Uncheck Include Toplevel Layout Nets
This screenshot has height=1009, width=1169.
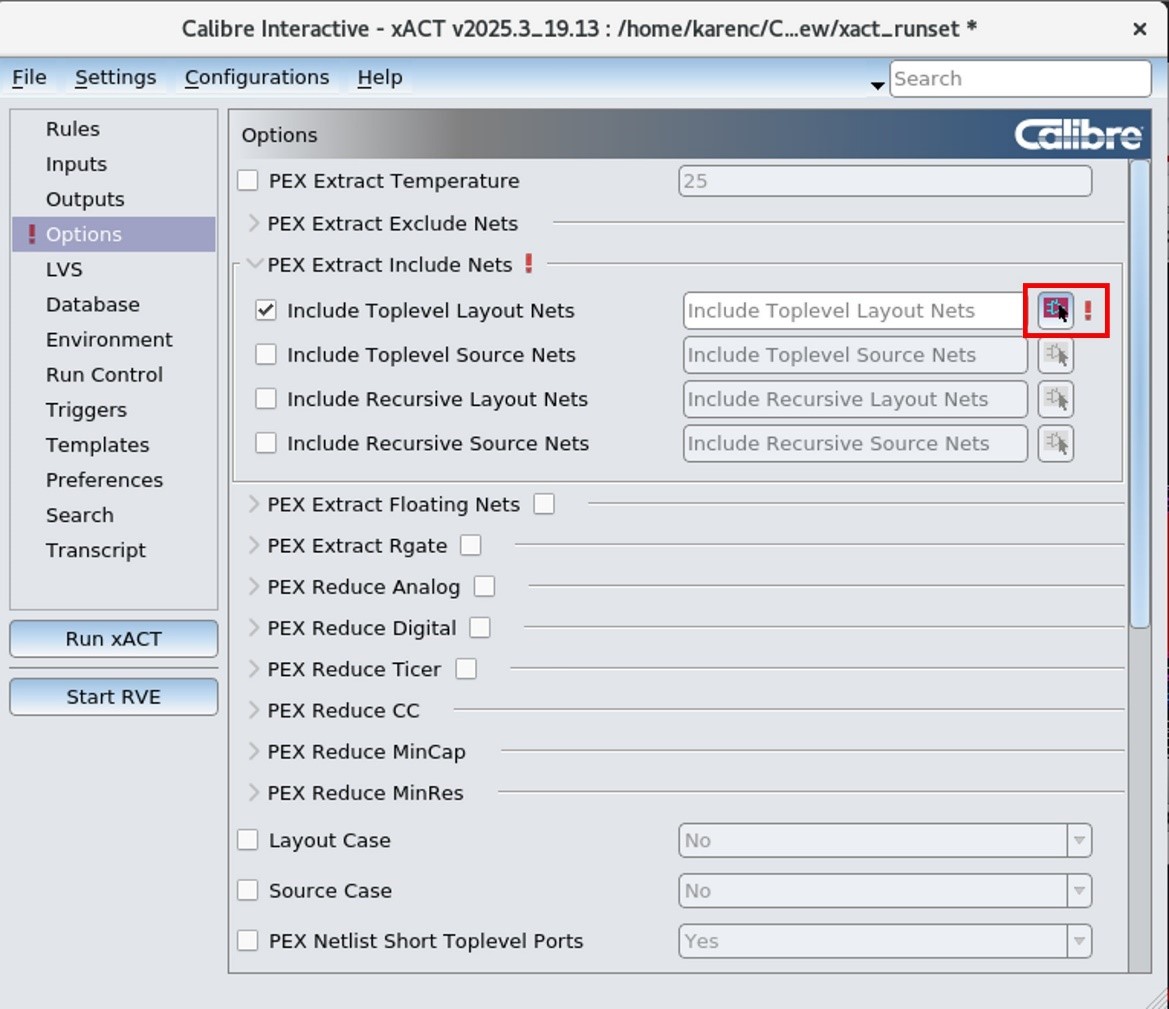click(x=265, y=311)
